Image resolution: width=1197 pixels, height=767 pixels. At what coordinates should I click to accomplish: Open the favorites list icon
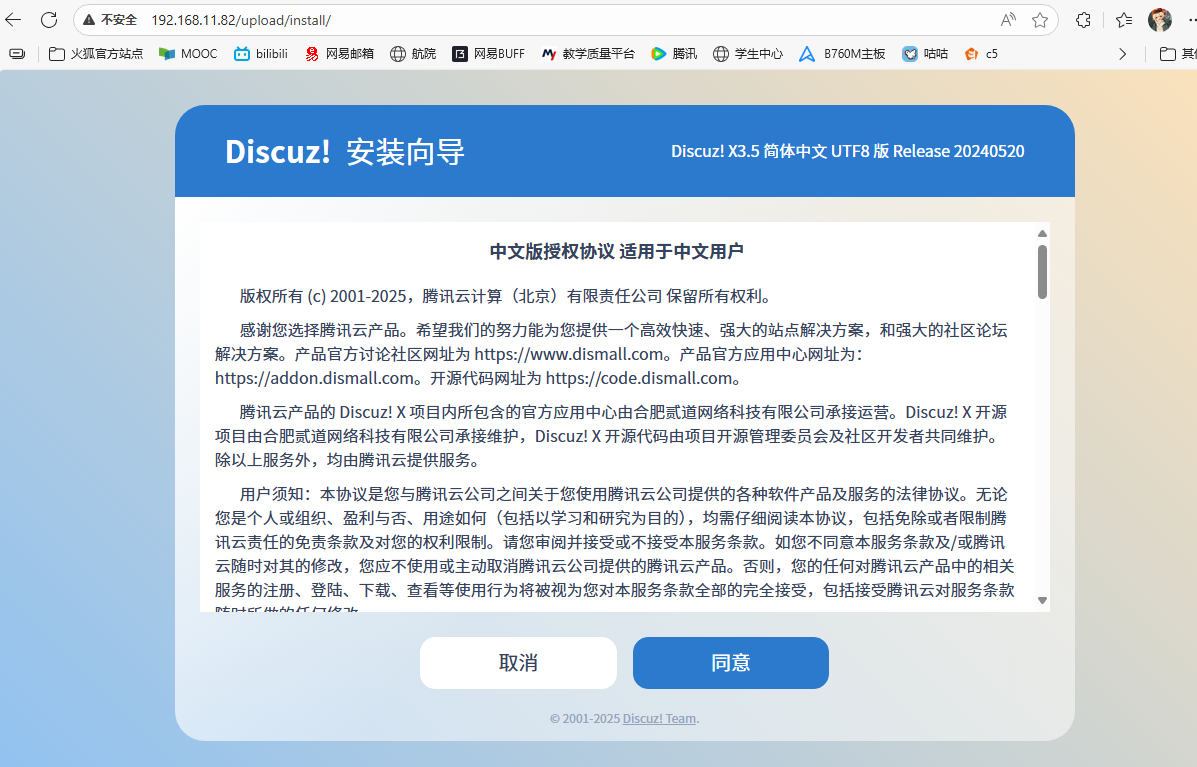1124,20
